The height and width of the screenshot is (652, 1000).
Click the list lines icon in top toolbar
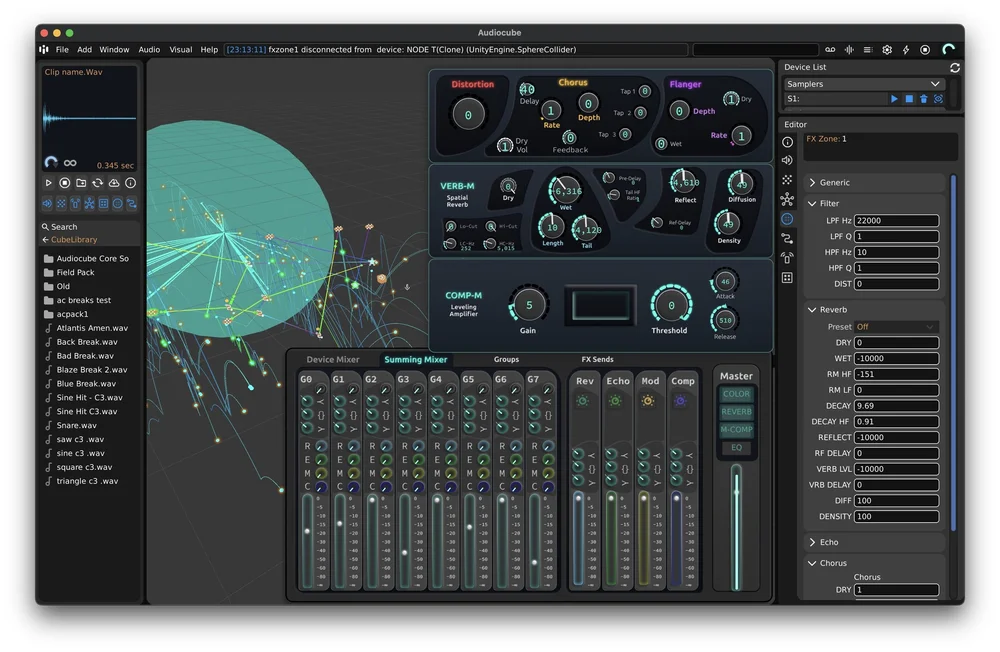pyautogui.click(x=868, y=49)
